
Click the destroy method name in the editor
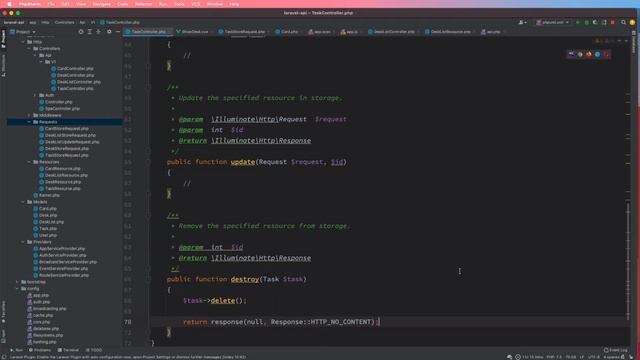245,280
